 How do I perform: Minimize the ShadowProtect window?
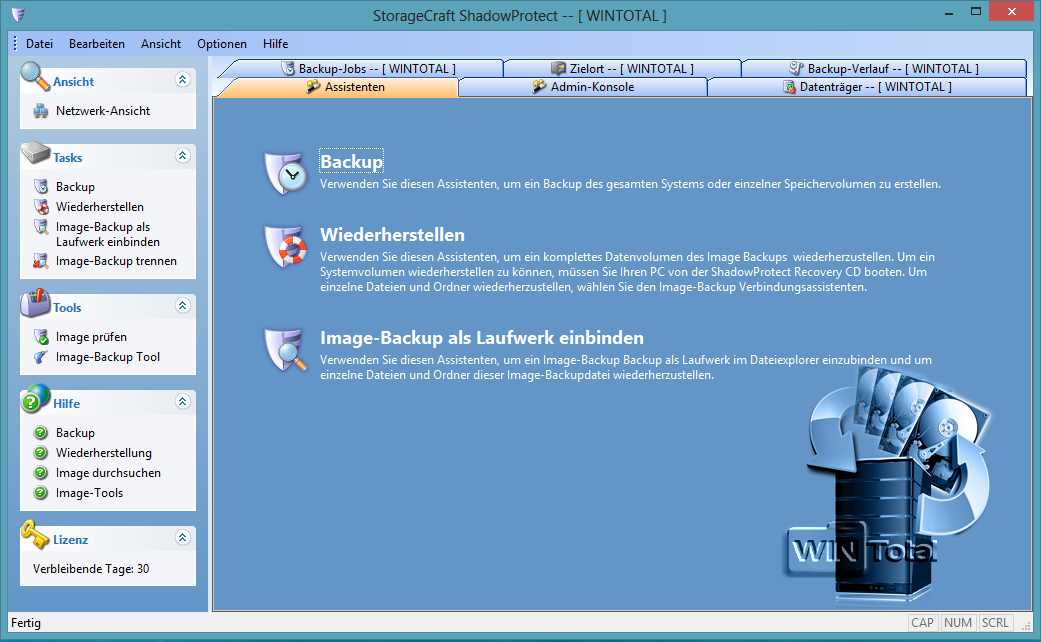[949, 13]
